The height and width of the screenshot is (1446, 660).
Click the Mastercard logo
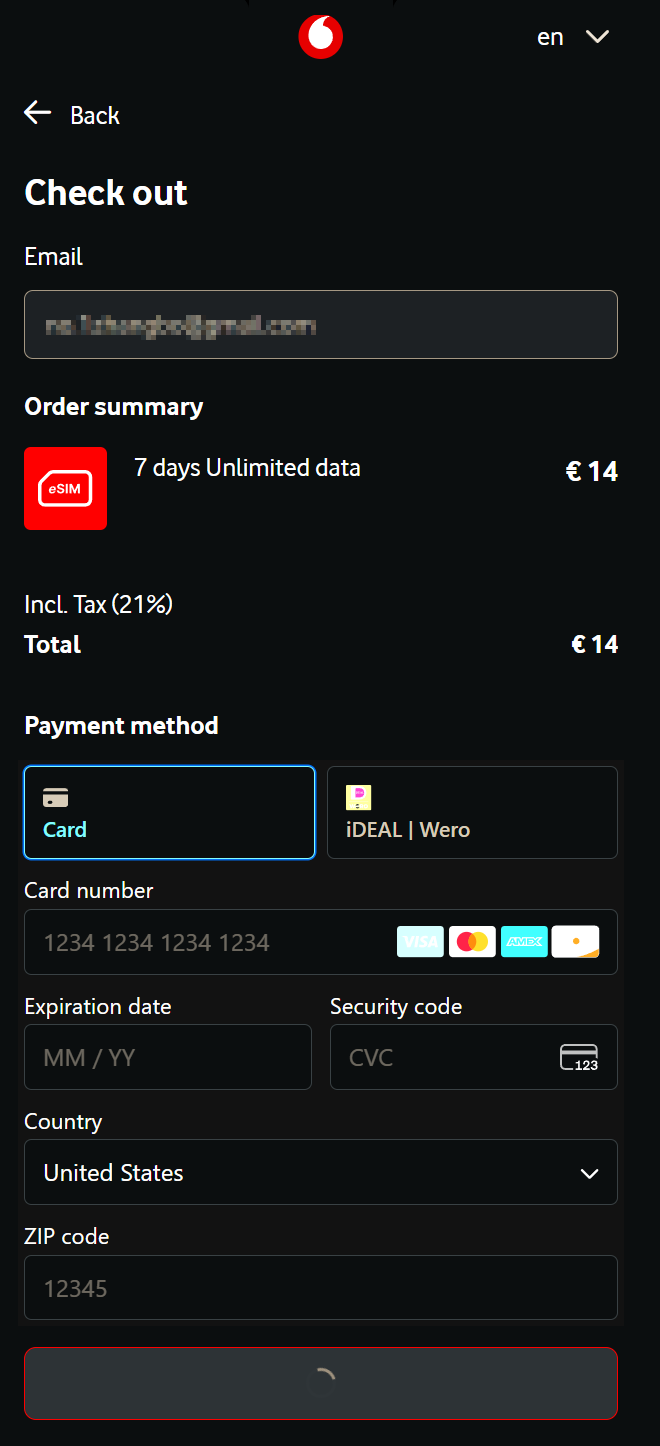click(x=472, y=942)
